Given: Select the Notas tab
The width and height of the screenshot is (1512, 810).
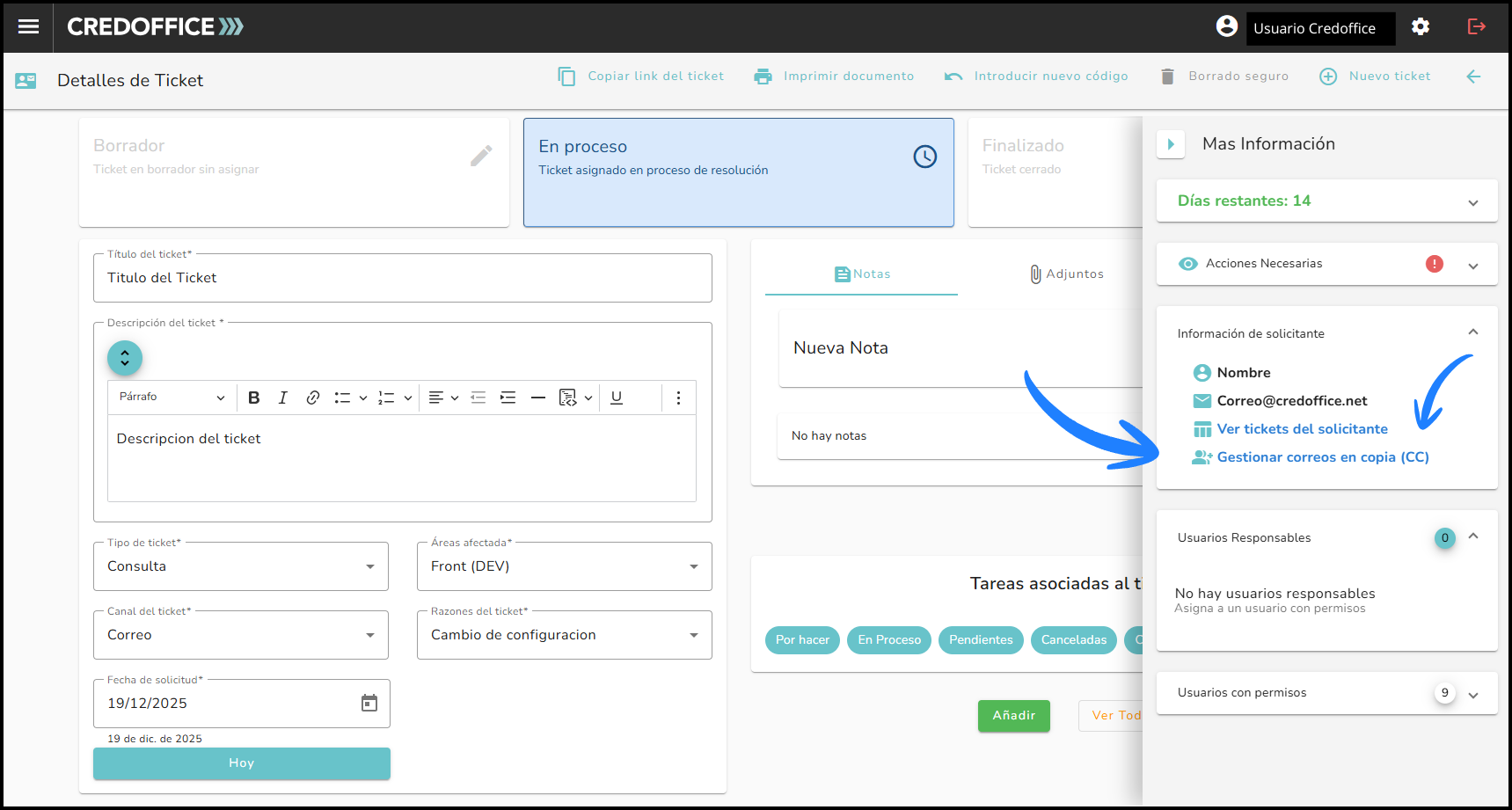Looking at the screenshot, I should pos(862,274).
